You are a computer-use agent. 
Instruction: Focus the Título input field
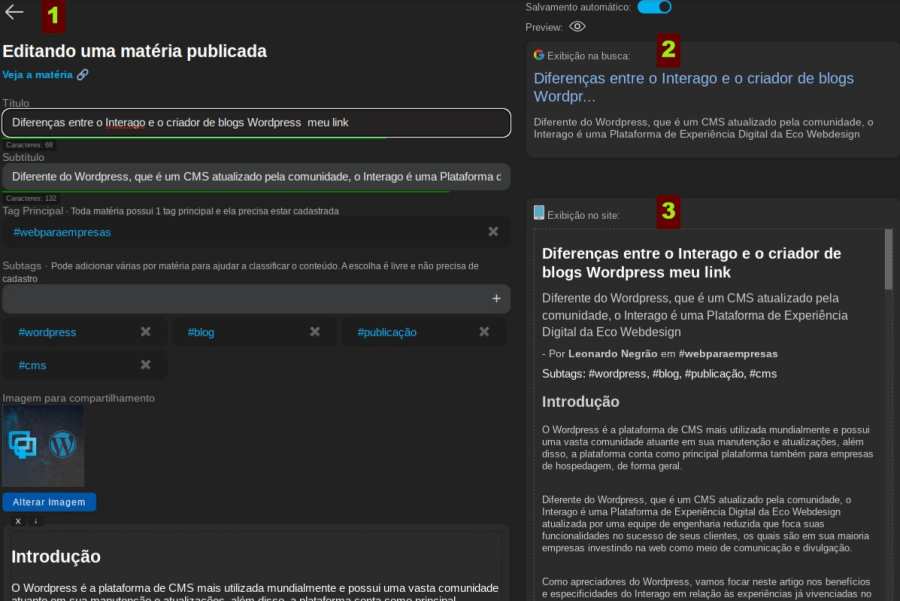(256, 123)
